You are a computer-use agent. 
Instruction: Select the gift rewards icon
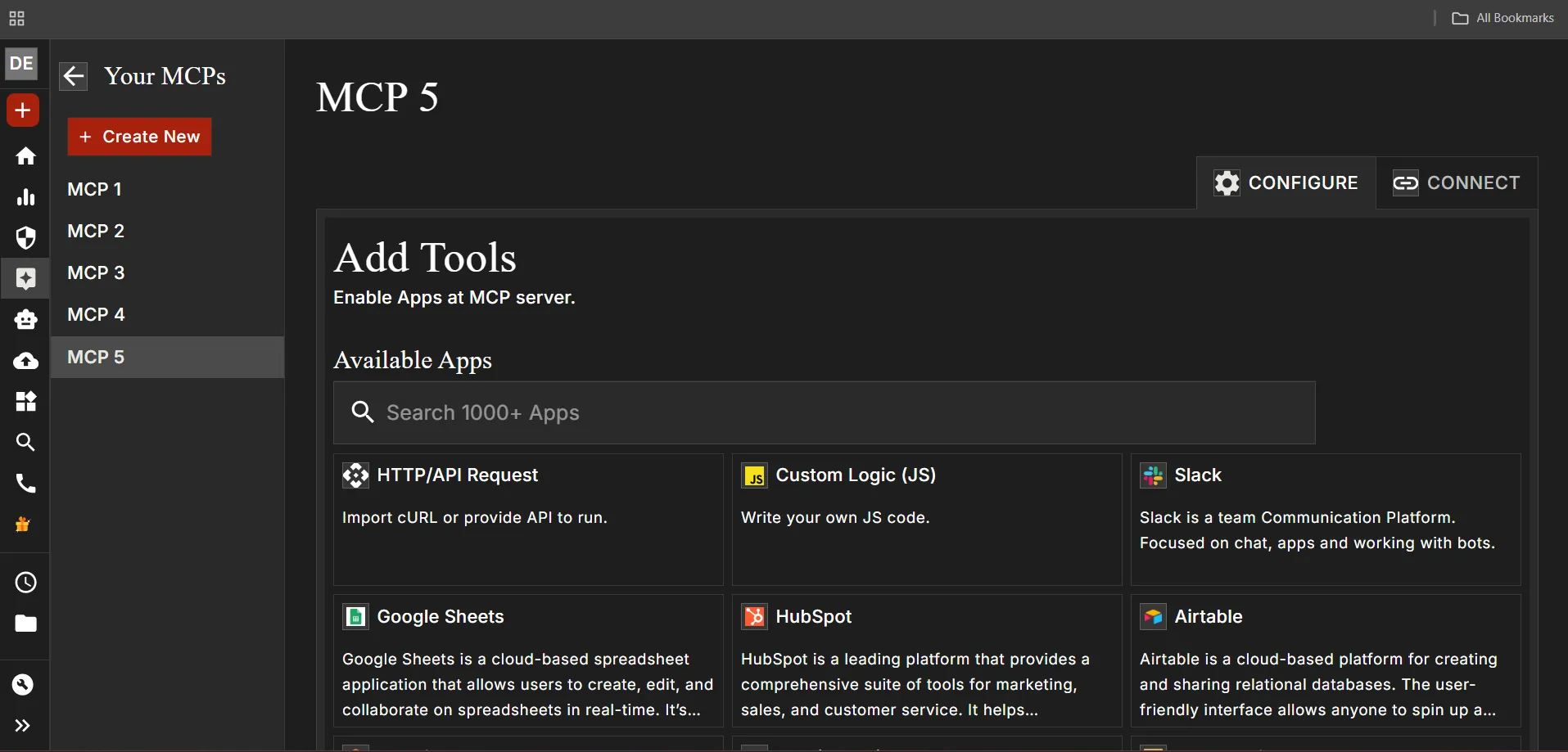[22, 524]
